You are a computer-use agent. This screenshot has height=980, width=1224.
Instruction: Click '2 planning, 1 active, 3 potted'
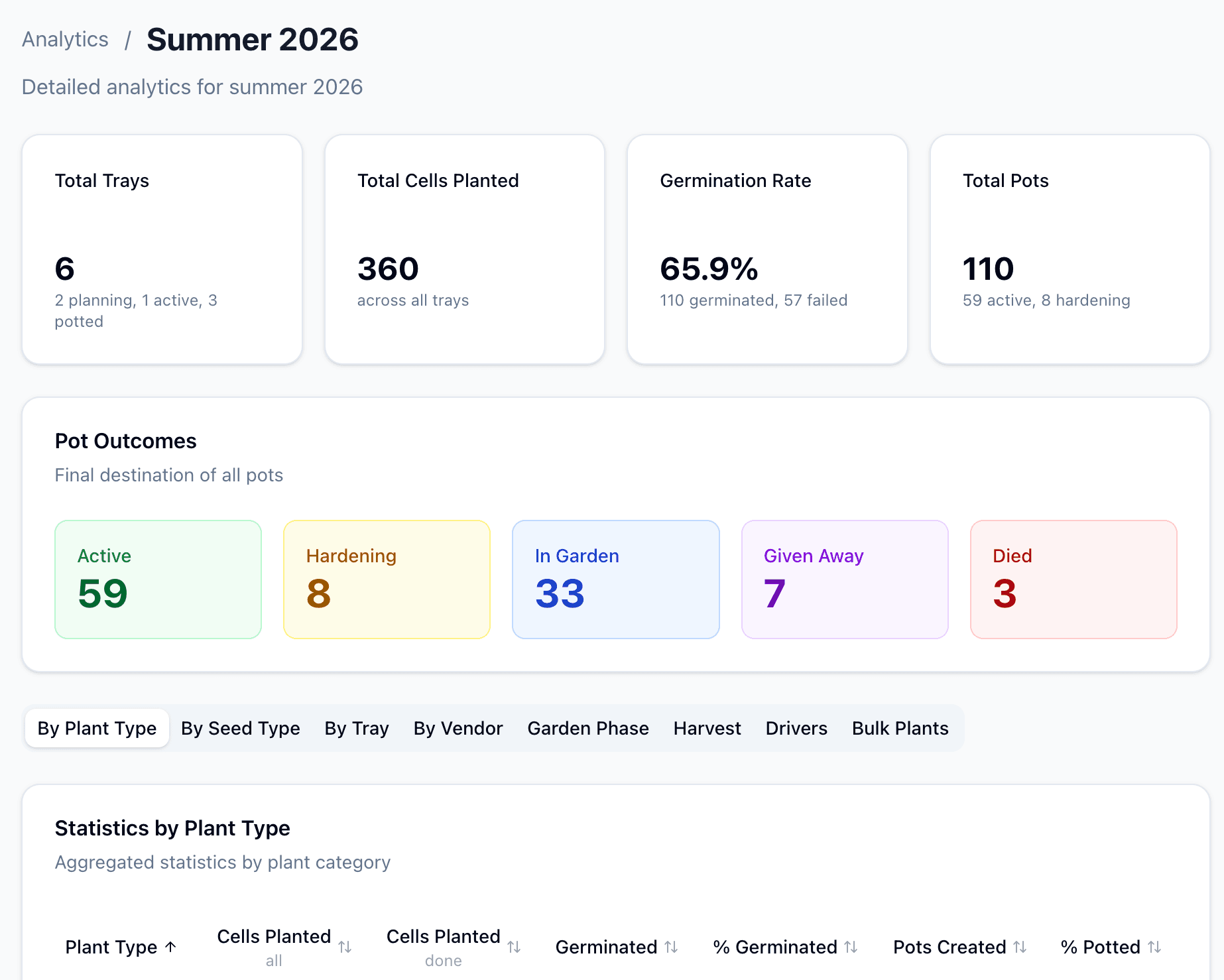click(136, 311)
